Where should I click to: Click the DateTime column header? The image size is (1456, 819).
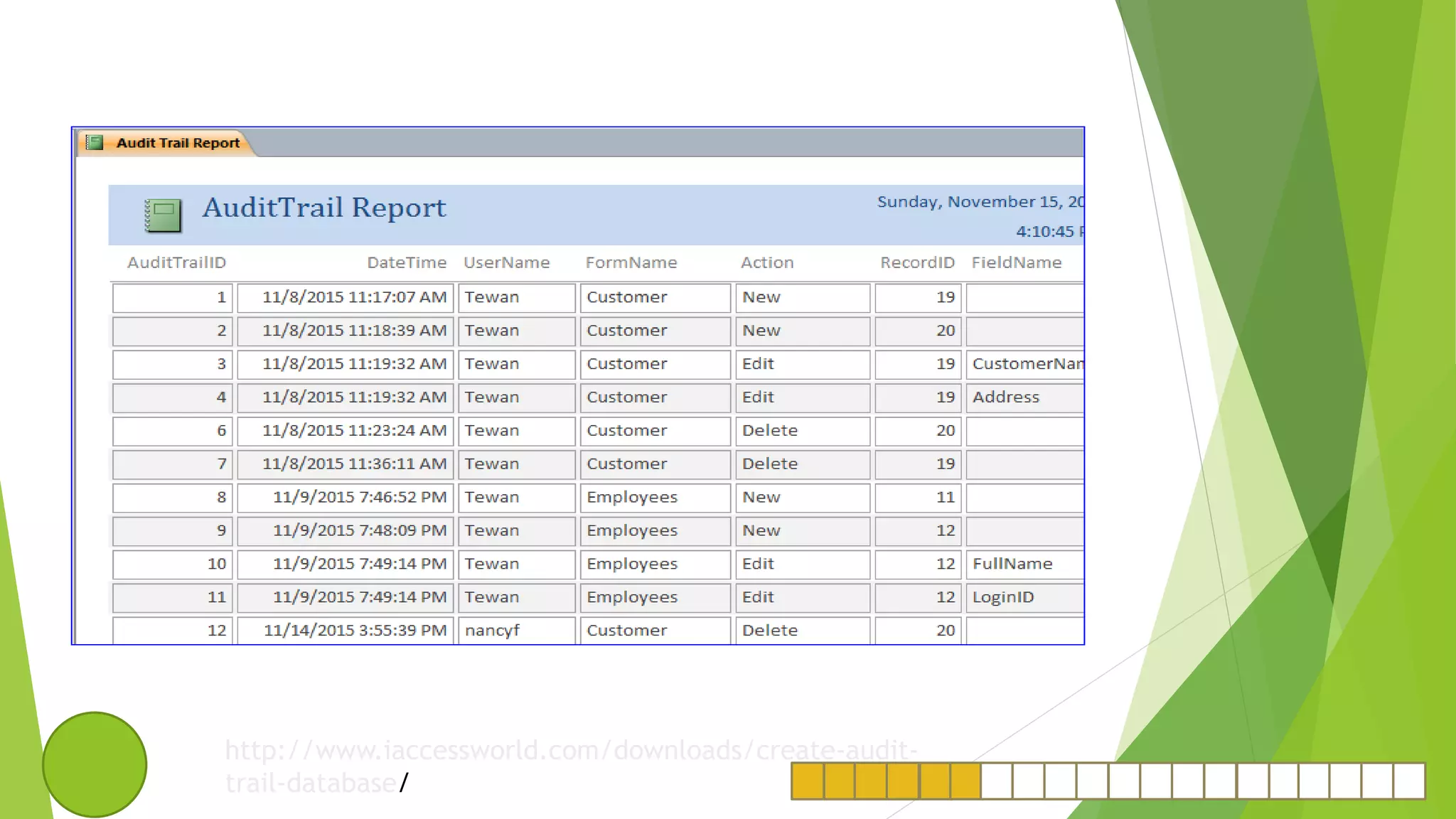coord(406,263)
